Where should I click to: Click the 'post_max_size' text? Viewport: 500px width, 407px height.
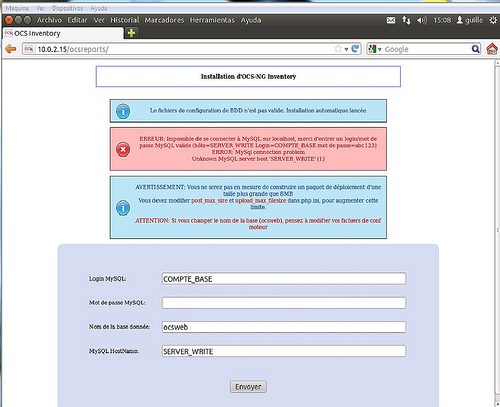[x=209, y=200]
